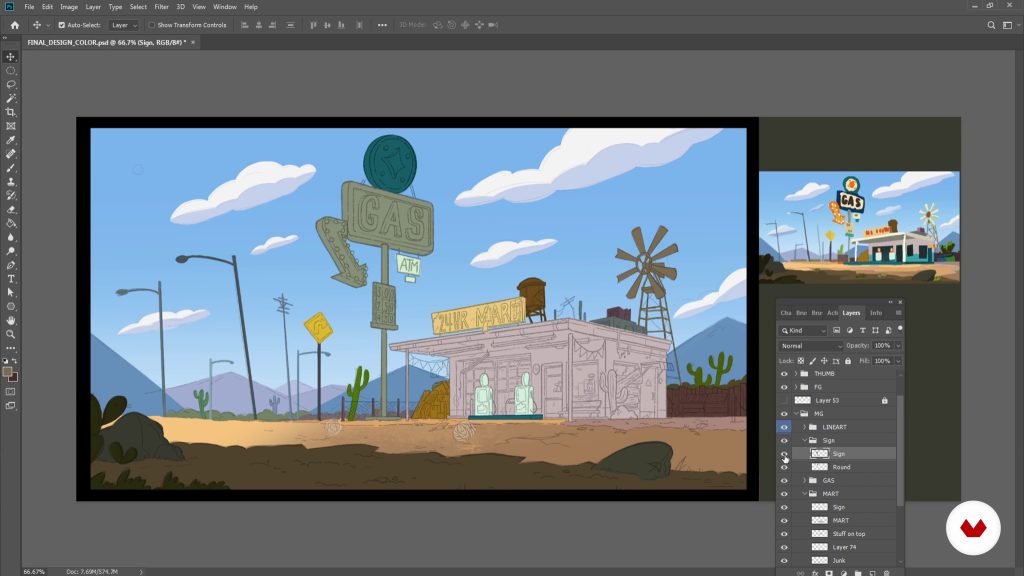Select the Round layer in Layers panel

(841, 467)
